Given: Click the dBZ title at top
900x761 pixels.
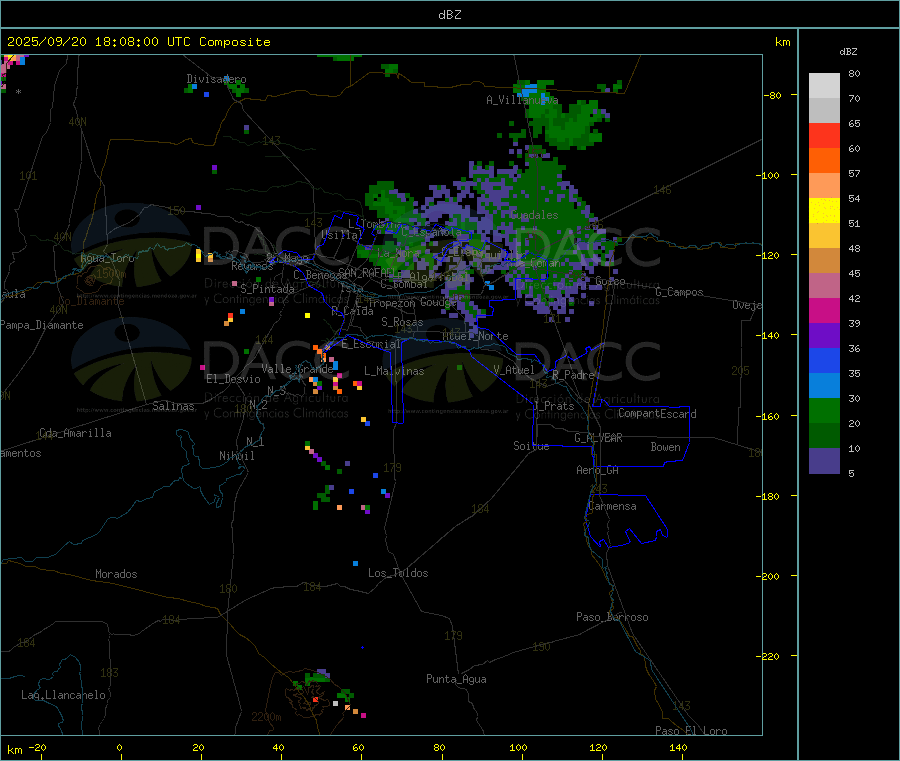Looking at the screenshot, I should [x=449, y=15].
